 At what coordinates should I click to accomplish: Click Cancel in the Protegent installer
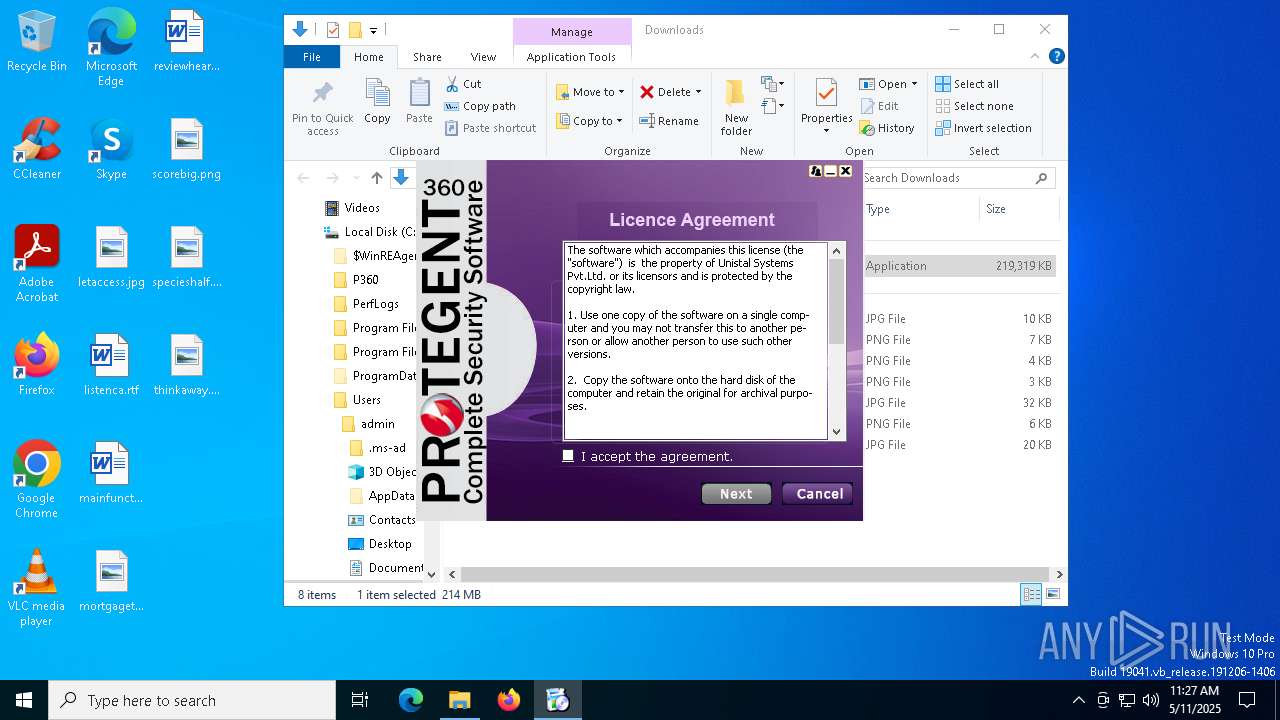(820, 494)
